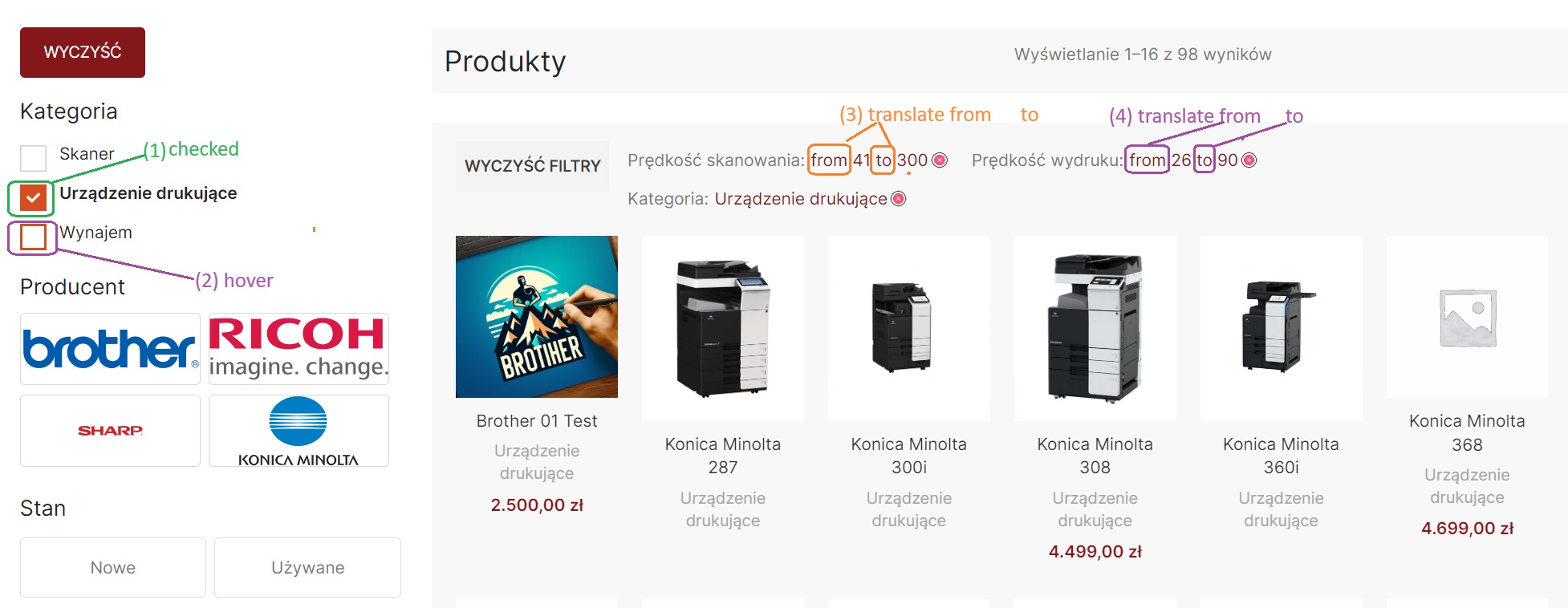Filter by Konica Minolta producer logo
The width and height of the screenshot is (1568, 608).
[299, 431]
